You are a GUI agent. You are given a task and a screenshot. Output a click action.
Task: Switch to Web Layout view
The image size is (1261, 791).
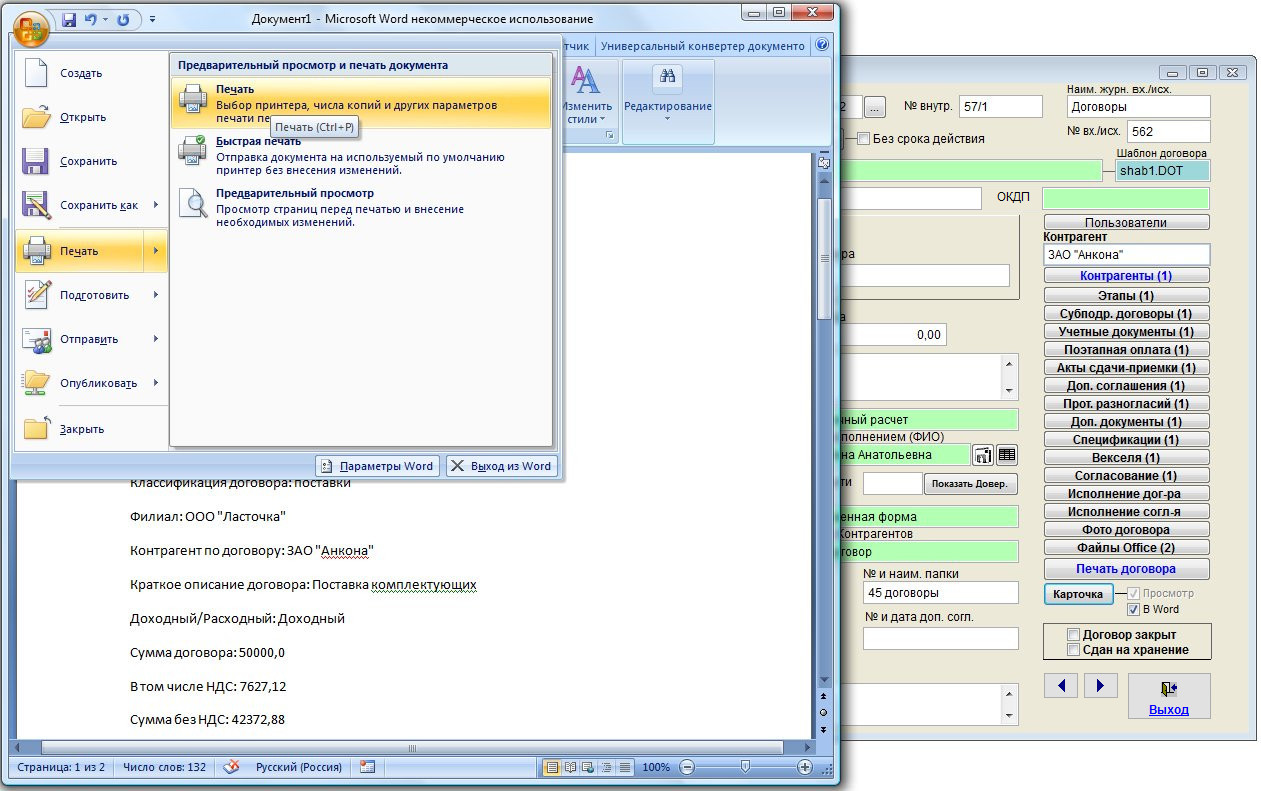point(587,767)
